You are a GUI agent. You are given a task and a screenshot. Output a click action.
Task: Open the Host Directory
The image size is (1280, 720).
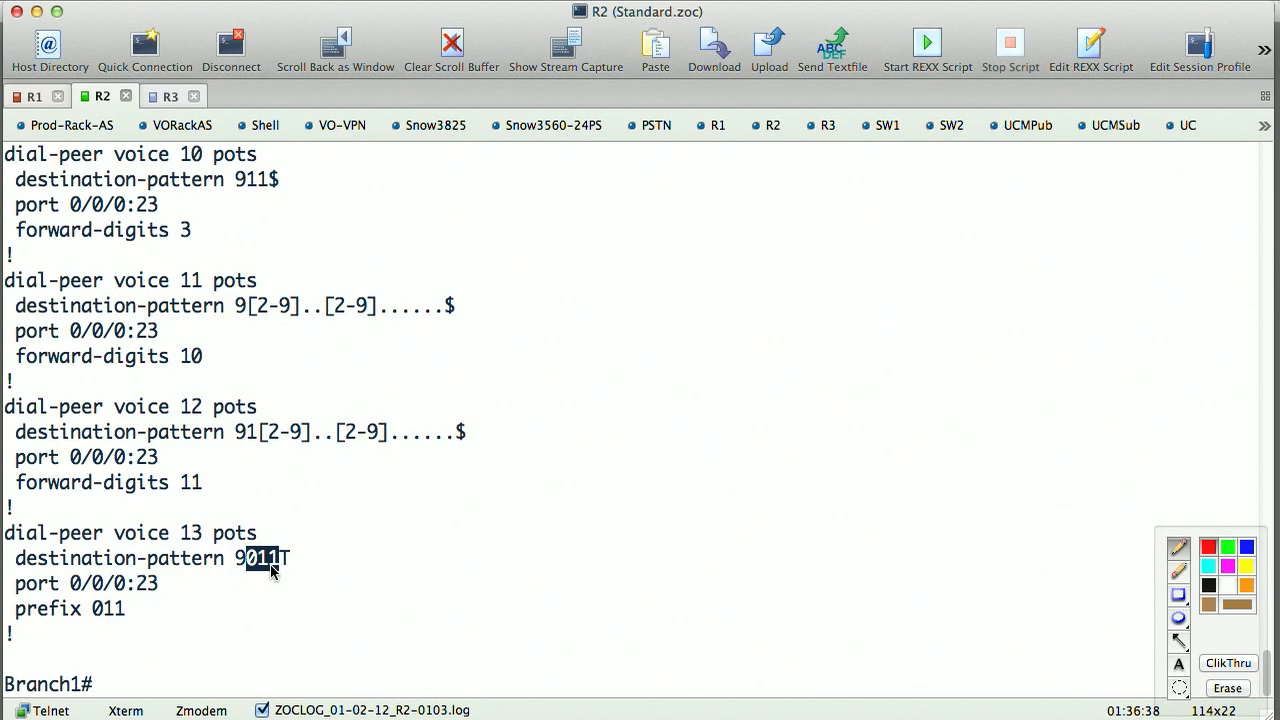(50, 51)
